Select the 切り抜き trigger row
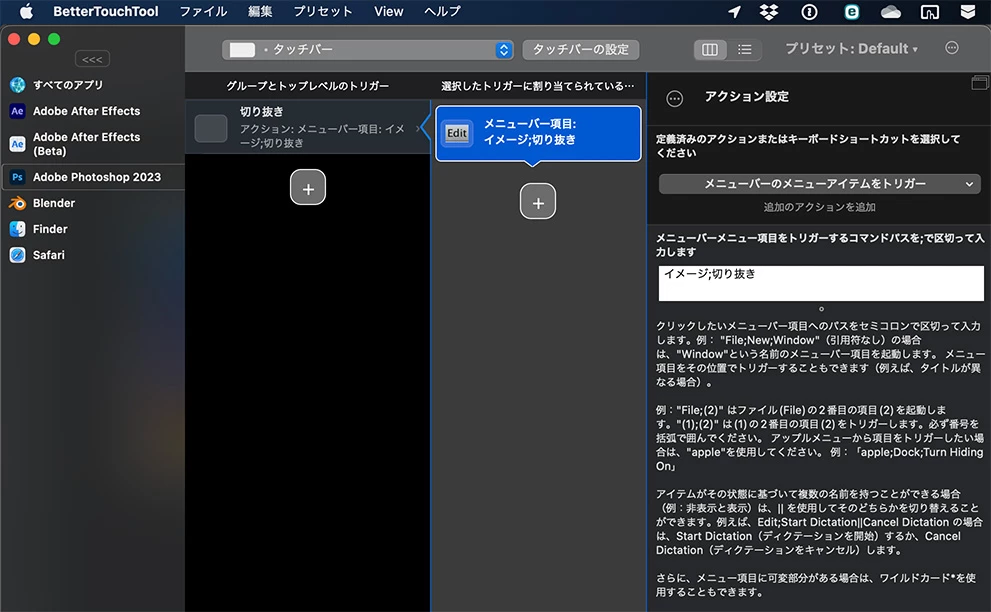The height and width of the screenshot is (612, 991). 308,127
